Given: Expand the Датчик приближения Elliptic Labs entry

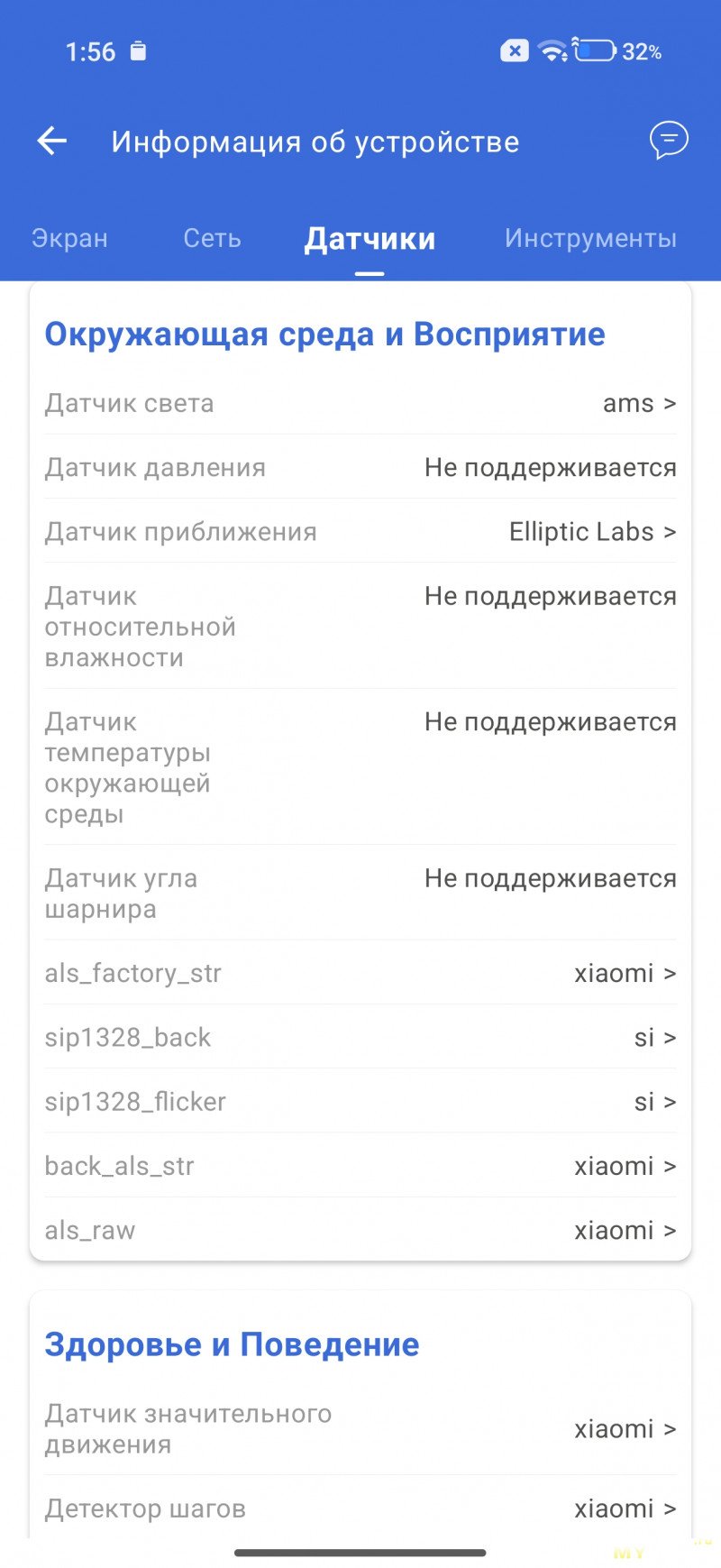Looking at the screenshot, I should [592, 532].
